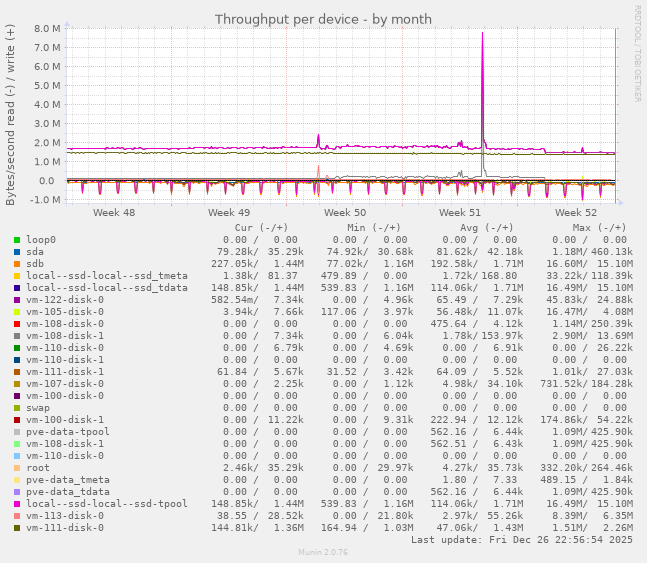This screenshot has height=563, width=647.
Task: Click the 'Week 50' x-axis label
Action: pos(345,213)
